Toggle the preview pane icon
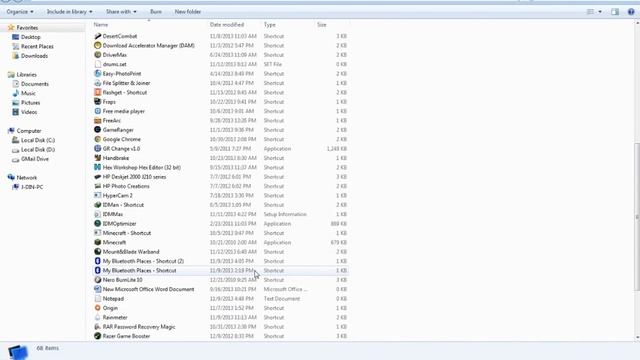 coord(615,12)
